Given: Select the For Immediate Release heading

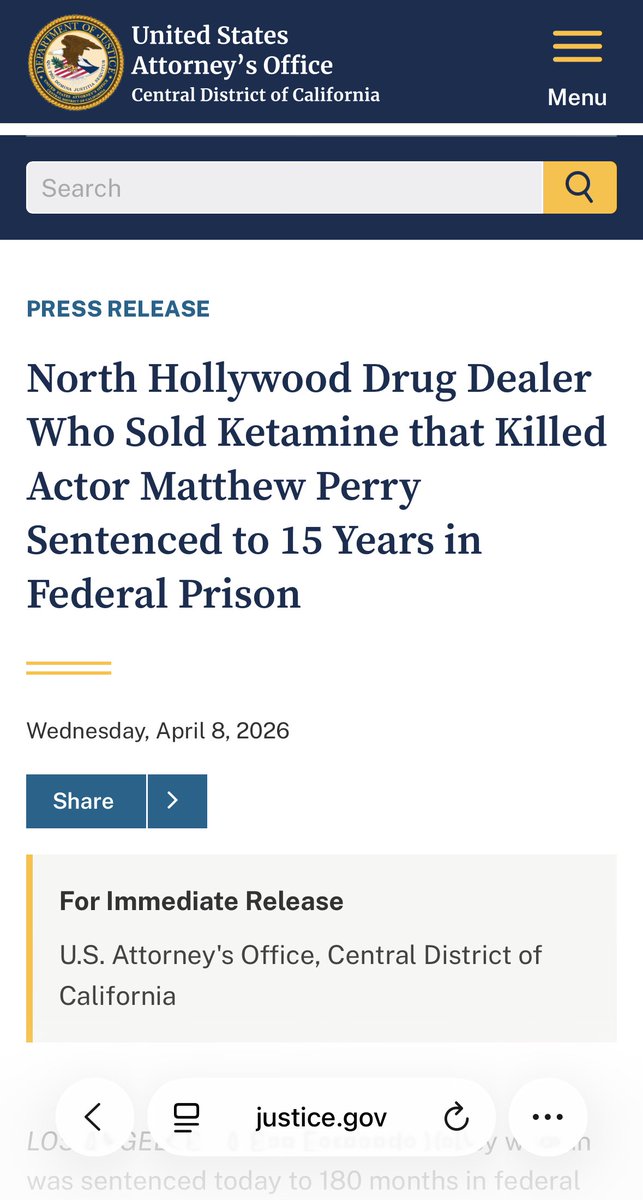Looking at the screenshot, I should tap(201, 901).
